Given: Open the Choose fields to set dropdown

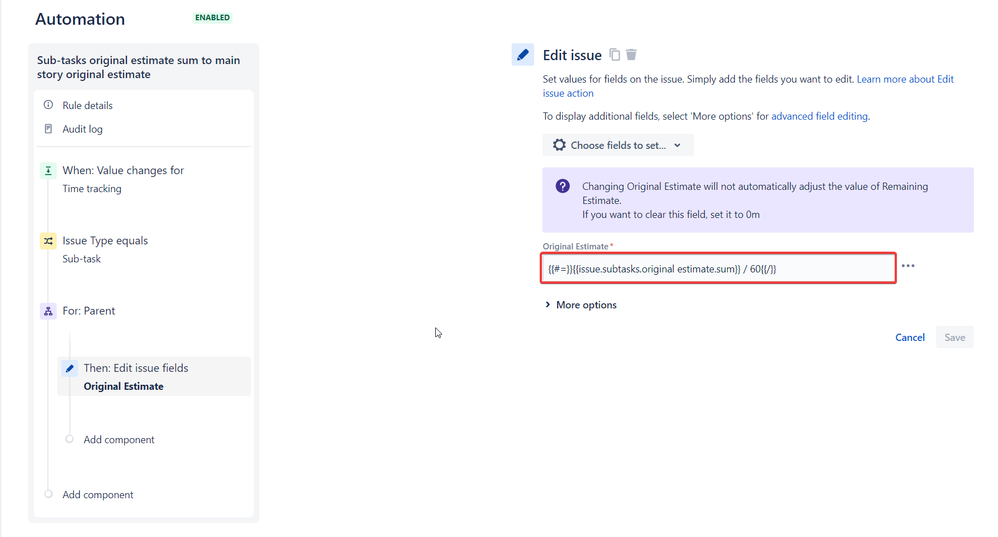Looking at the screenshot, I should pyautogui.click(x=617, y=145).
